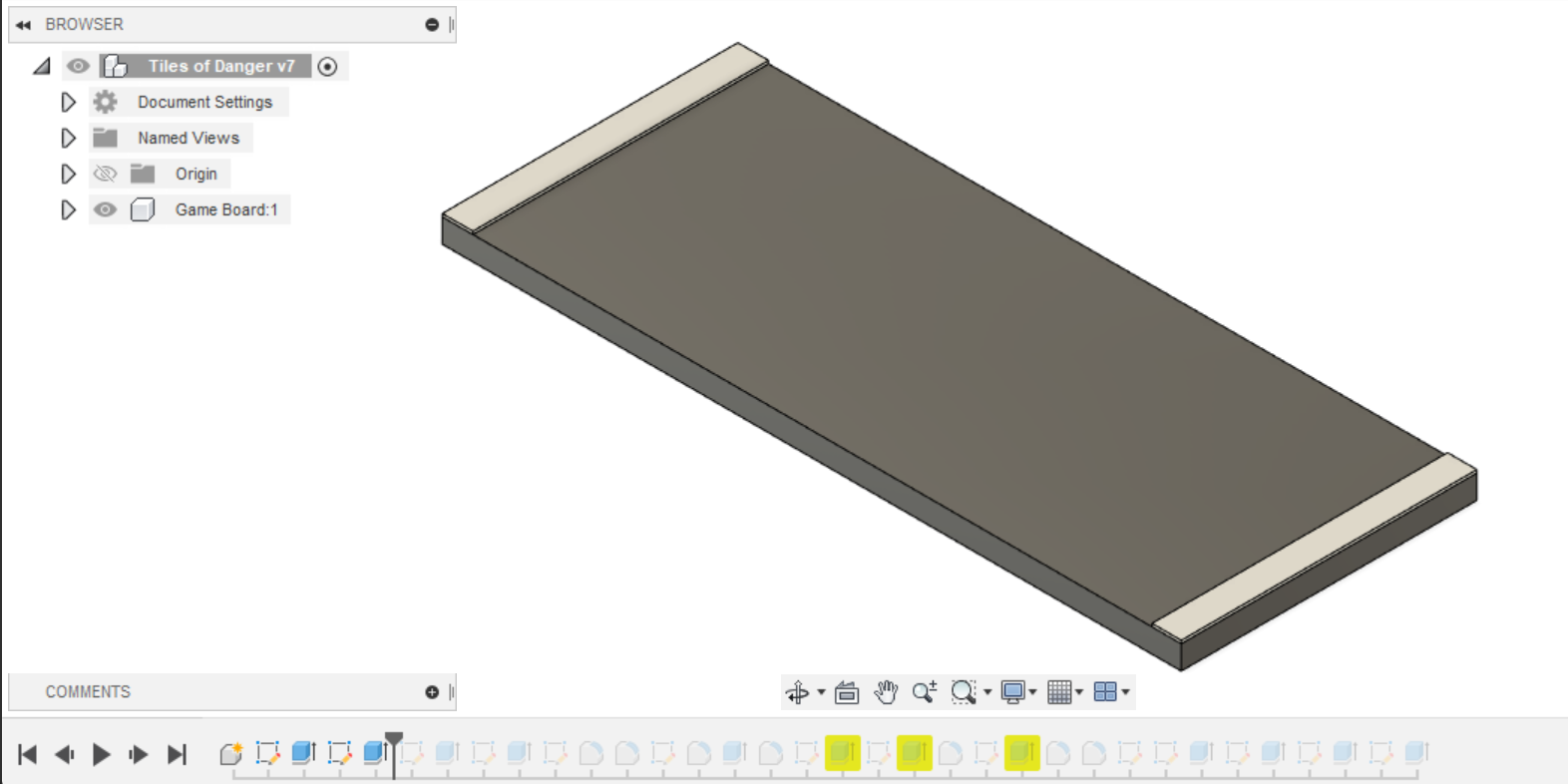Image resolution: width=1568 pixels, height=784 pixels.
Task: Activate Tiles of Danger v7 radio button
Action: [x=327, y=66]
